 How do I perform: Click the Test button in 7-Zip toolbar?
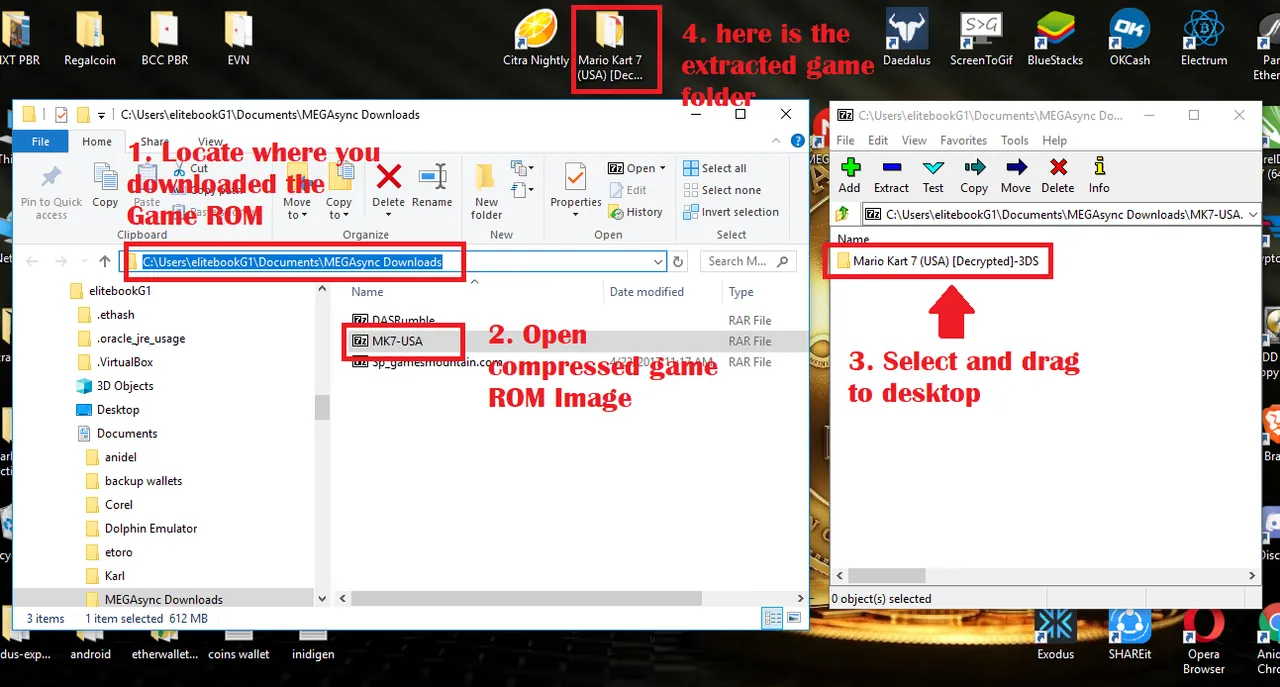[933, 175]
